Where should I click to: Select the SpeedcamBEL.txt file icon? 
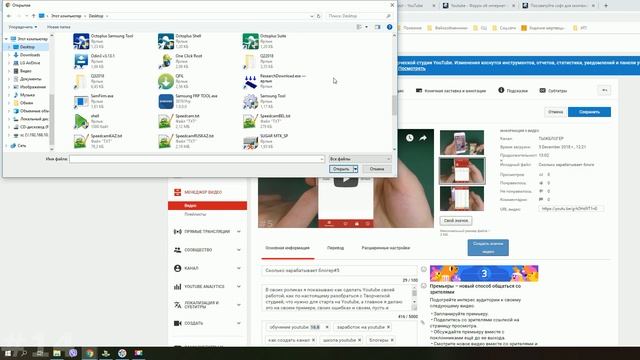[x=250, y=121]
